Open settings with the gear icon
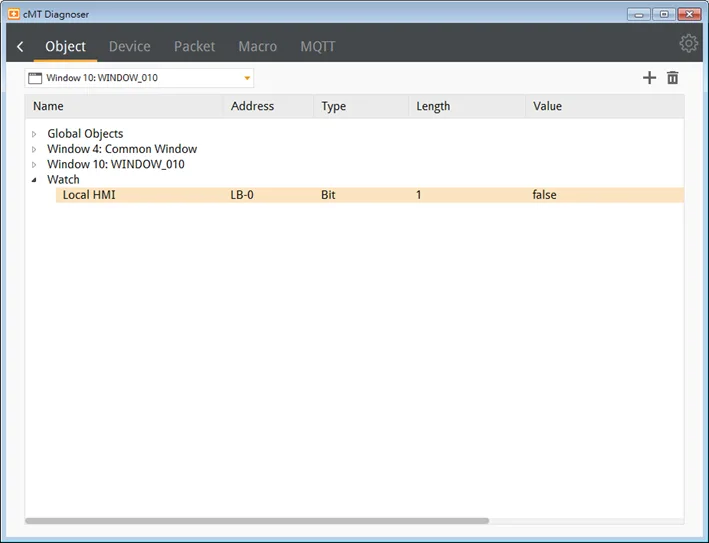 click(688, 43)
